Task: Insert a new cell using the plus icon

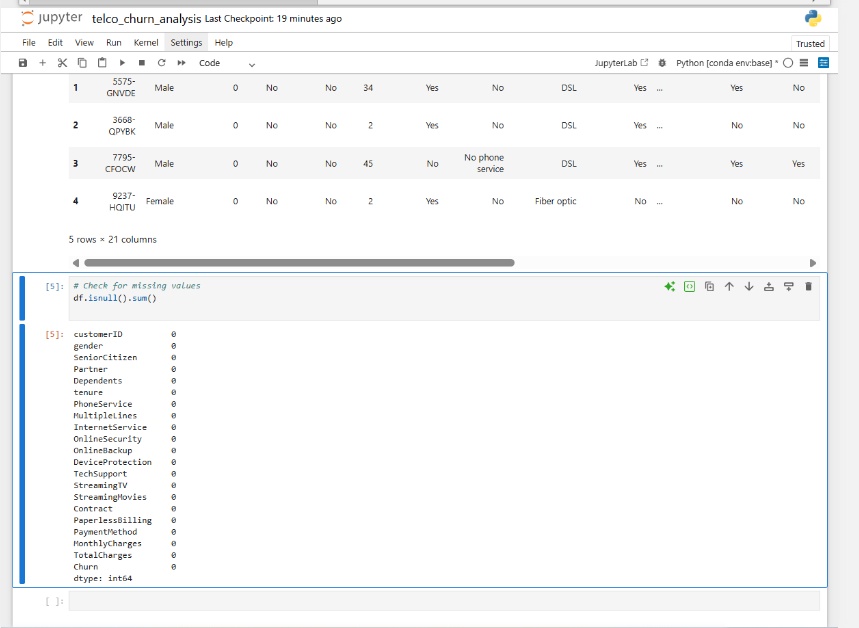Action: point(42,62)
